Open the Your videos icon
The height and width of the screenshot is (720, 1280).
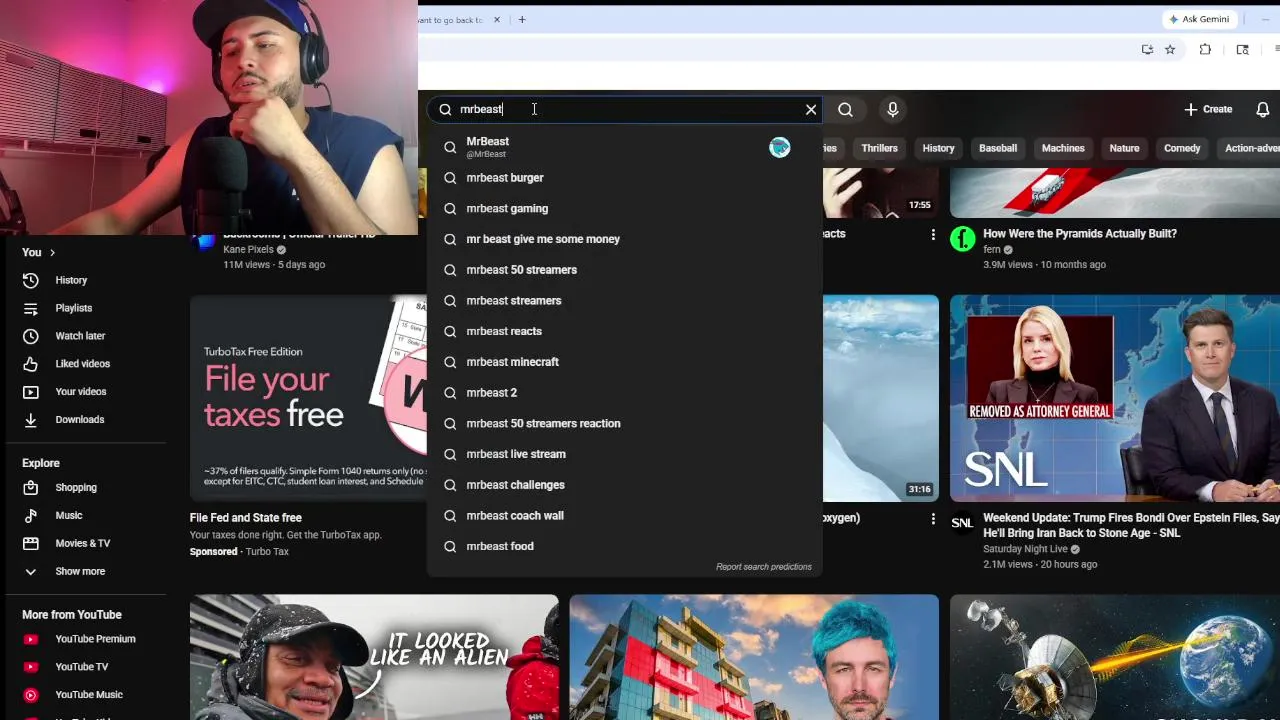(x=31, y=392)
